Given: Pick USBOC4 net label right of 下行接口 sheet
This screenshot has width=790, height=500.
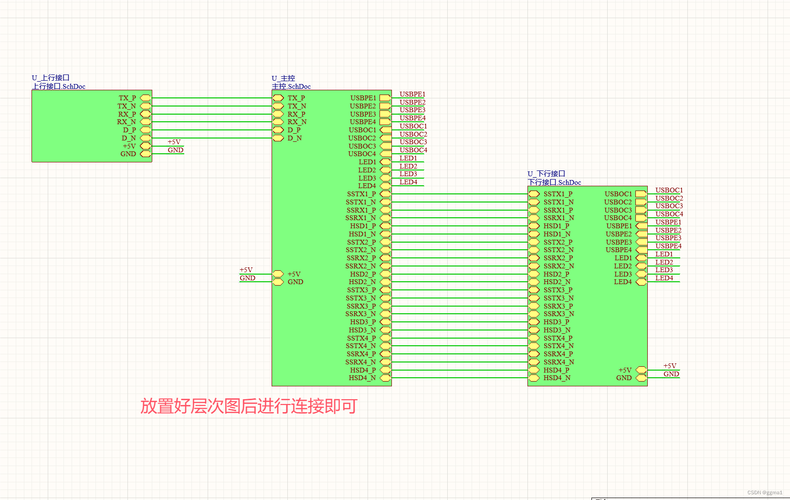Looking at the screenshot, I should [x=669, y=214].
